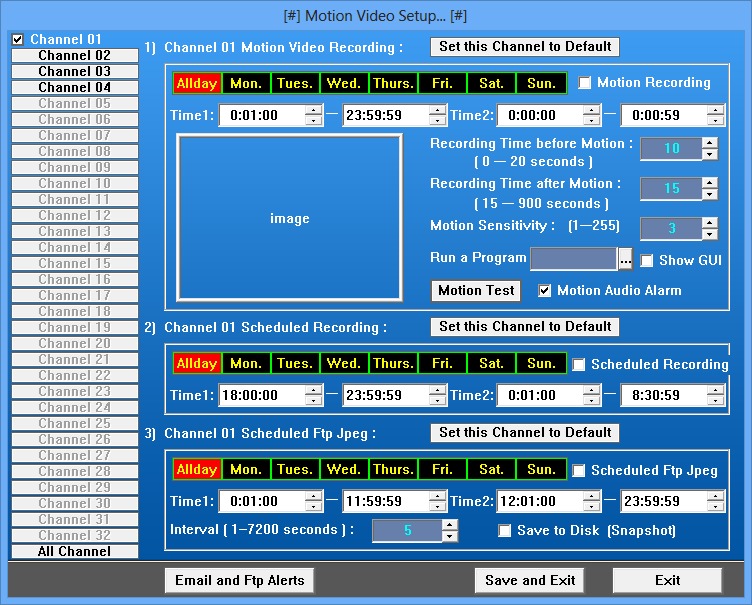Run the Motion Test
Image resolution: width=752 pixels, height=605 pixels.
pos(476,291)
